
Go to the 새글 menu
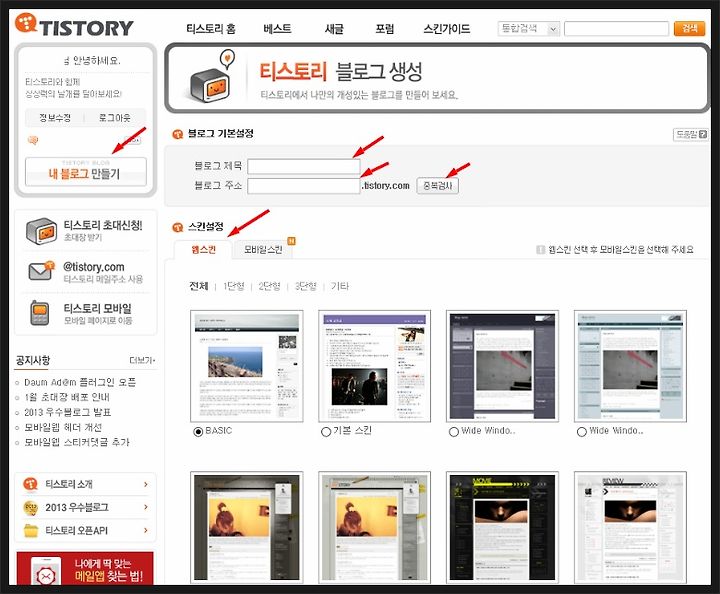point(334,29)
